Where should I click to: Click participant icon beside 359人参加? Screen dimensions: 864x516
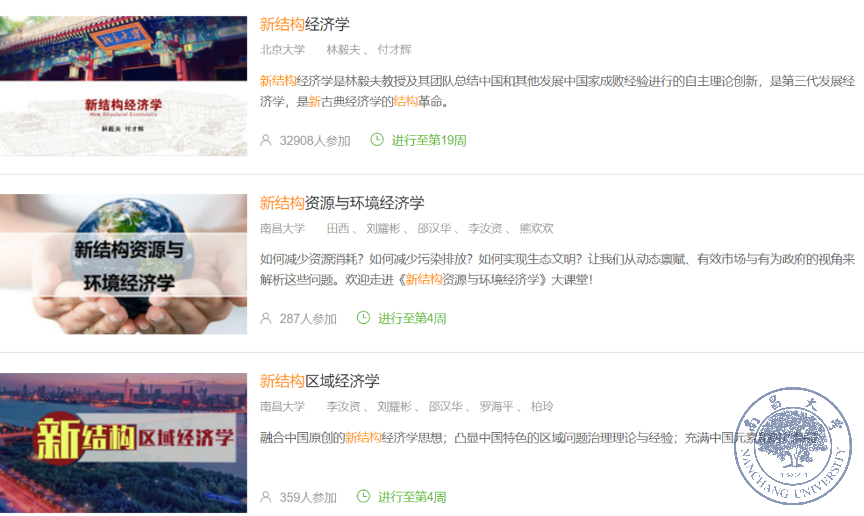coord(266,497)
